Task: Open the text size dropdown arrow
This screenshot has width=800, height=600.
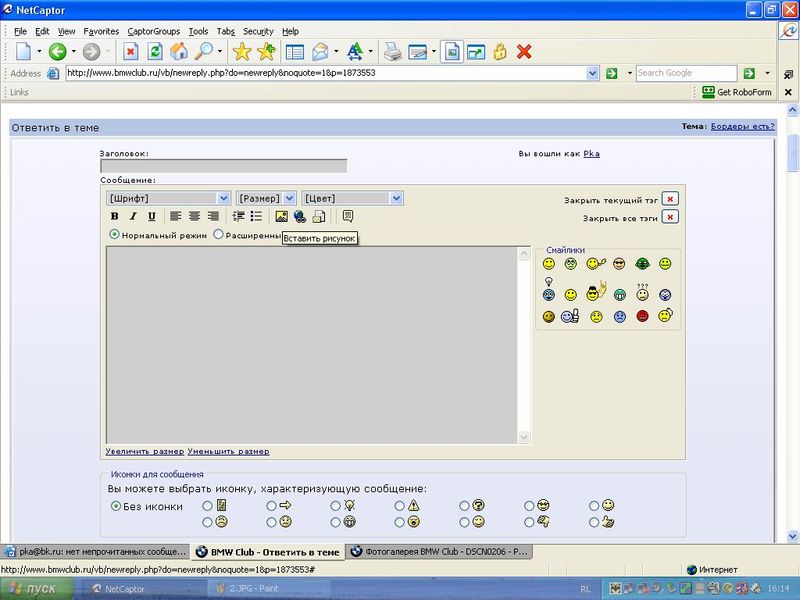Action: (370, 52)
